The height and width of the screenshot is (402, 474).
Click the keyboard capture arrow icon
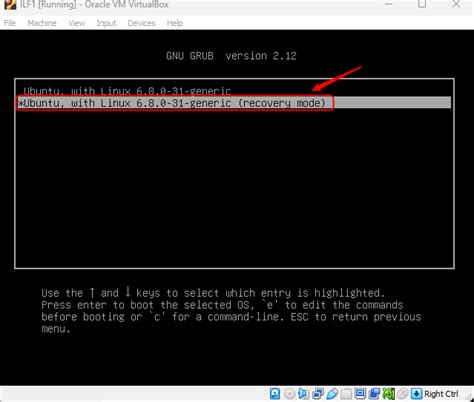click(416, 394)
